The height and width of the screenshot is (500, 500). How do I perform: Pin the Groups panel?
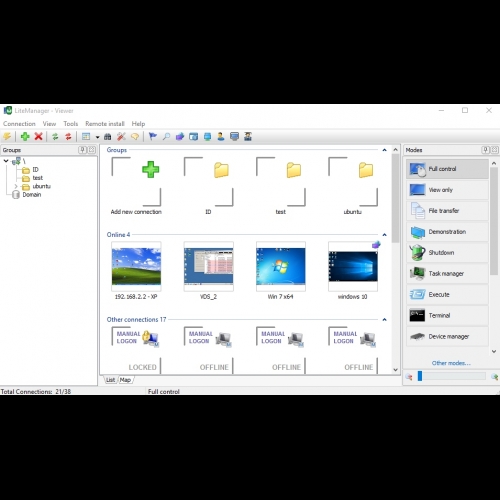[x=82, y=150]
